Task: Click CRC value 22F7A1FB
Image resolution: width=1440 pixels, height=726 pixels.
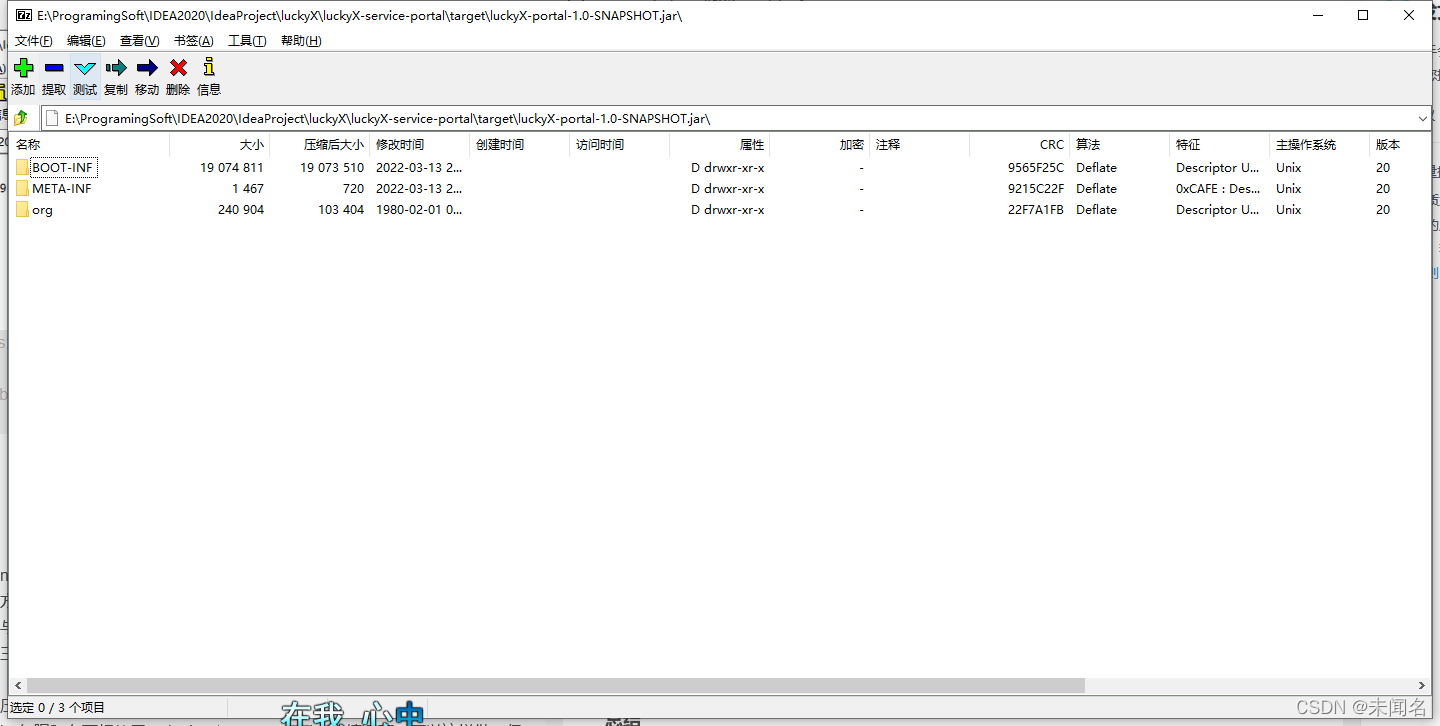Action: [1036, 210]
